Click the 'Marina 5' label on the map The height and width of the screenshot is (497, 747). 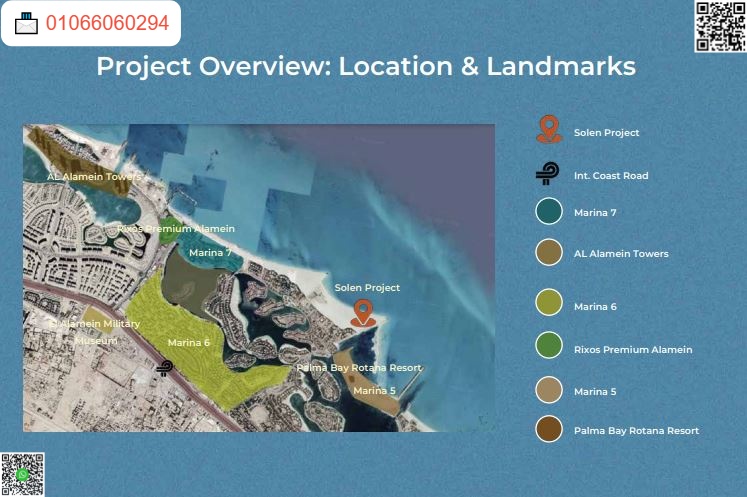[374, 391]
